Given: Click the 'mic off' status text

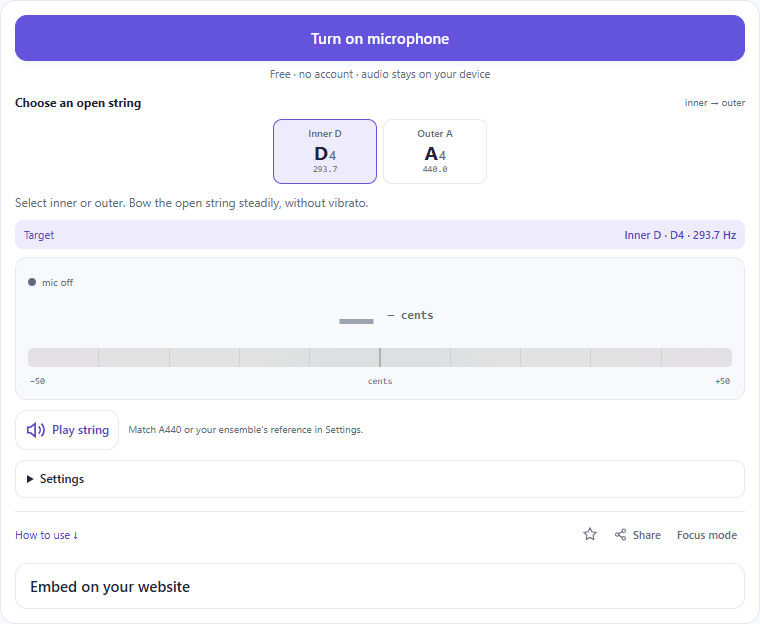Looking at the screenshot, I should point(57,283).
